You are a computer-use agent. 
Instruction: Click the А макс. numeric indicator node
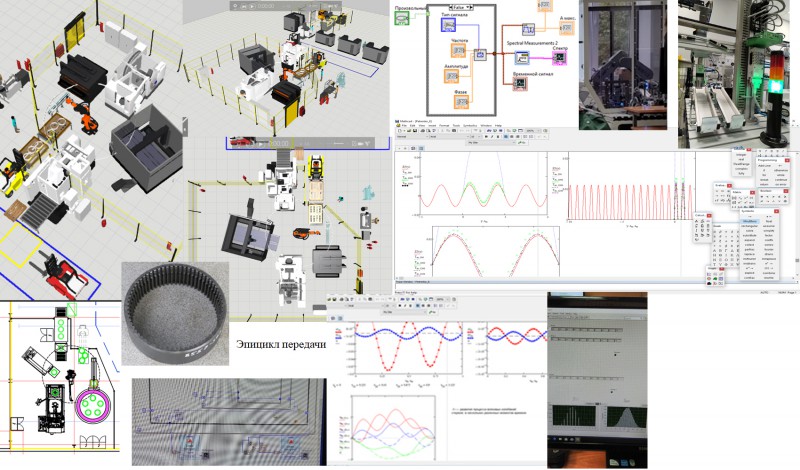[x=567, y=28]
